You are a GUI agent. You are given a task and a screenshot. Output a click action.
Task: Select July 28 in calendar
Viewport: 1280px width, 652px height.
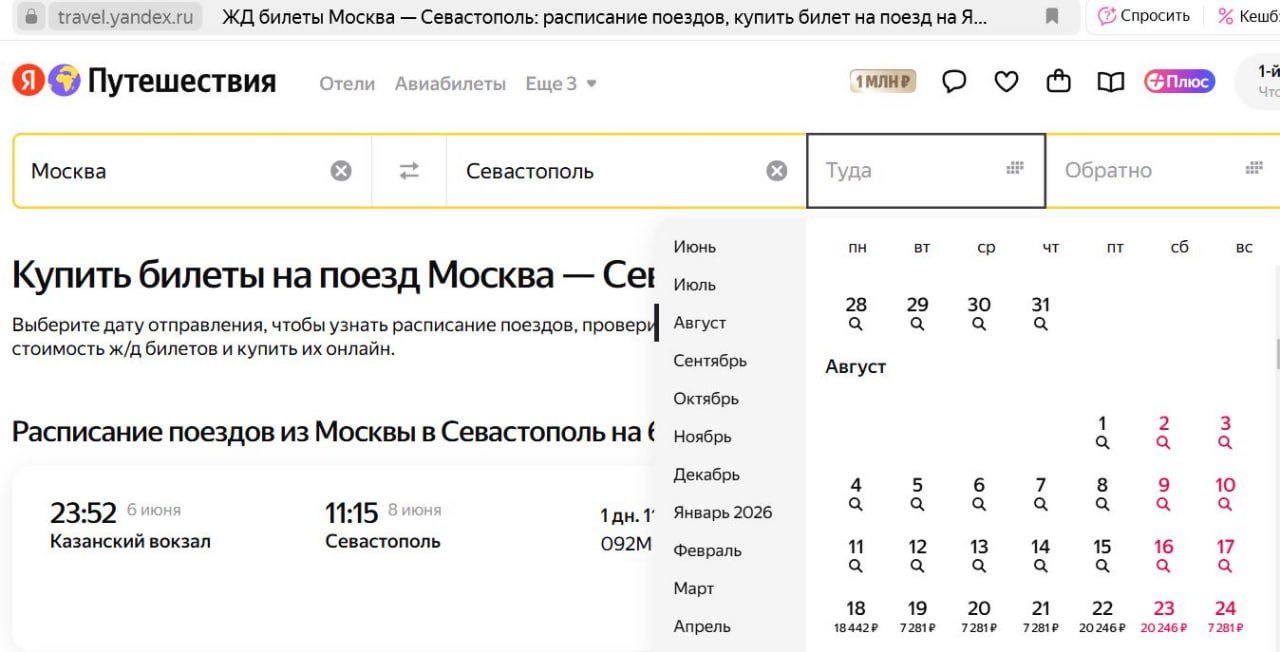[856, 312]
